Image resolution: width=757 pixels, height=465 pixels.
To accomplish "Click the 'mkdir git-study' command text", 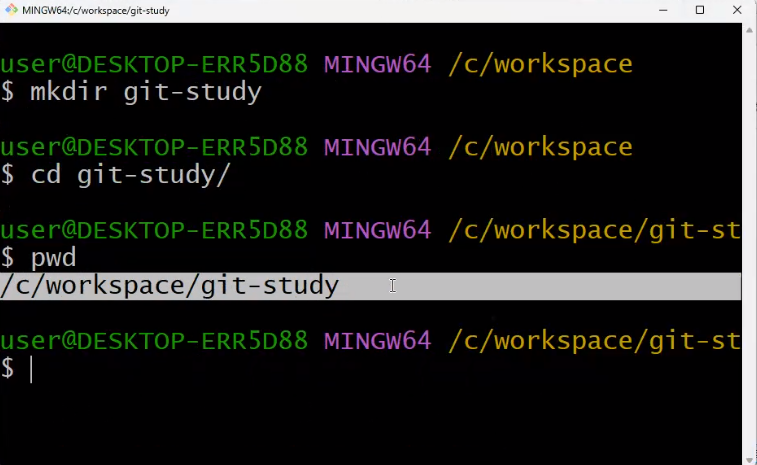I will click(146, 92).
